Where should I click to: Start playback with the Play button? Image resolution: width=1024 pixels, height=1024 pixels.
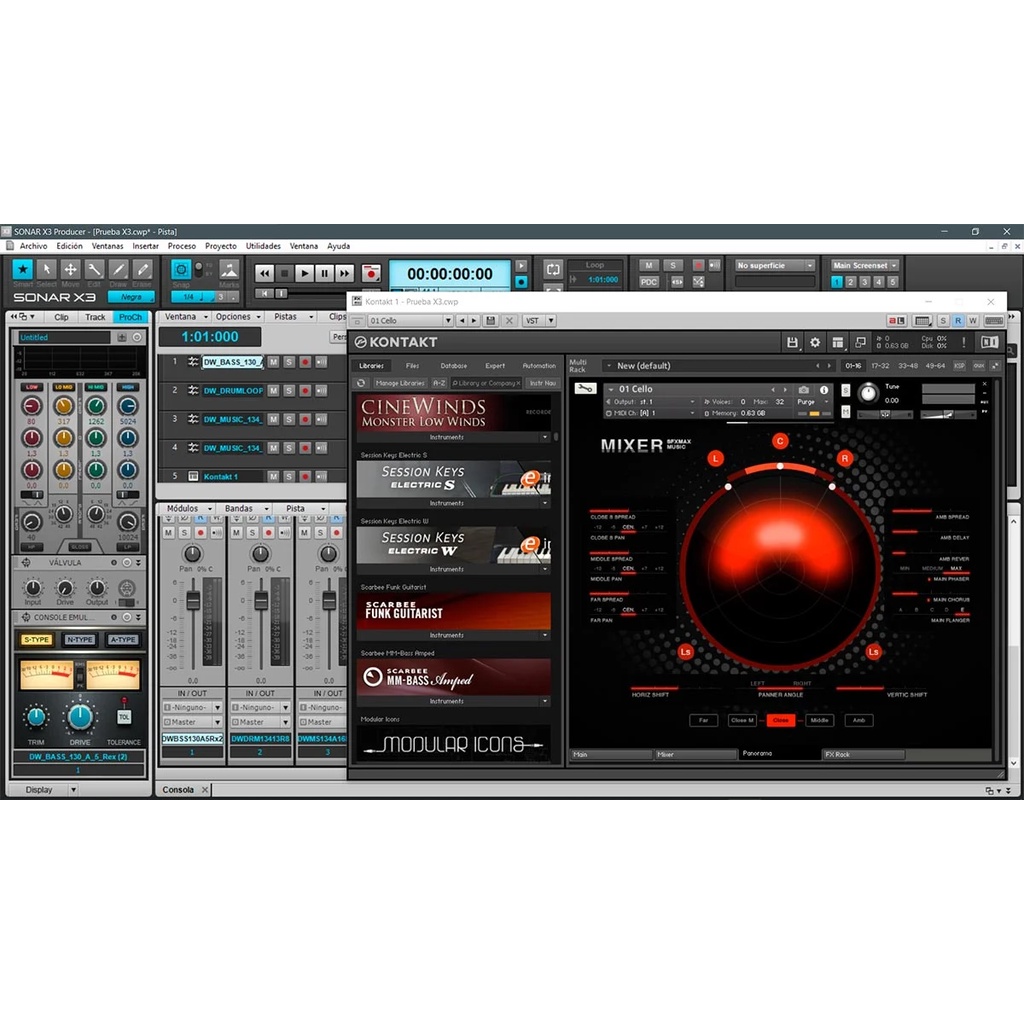point(304,274)
